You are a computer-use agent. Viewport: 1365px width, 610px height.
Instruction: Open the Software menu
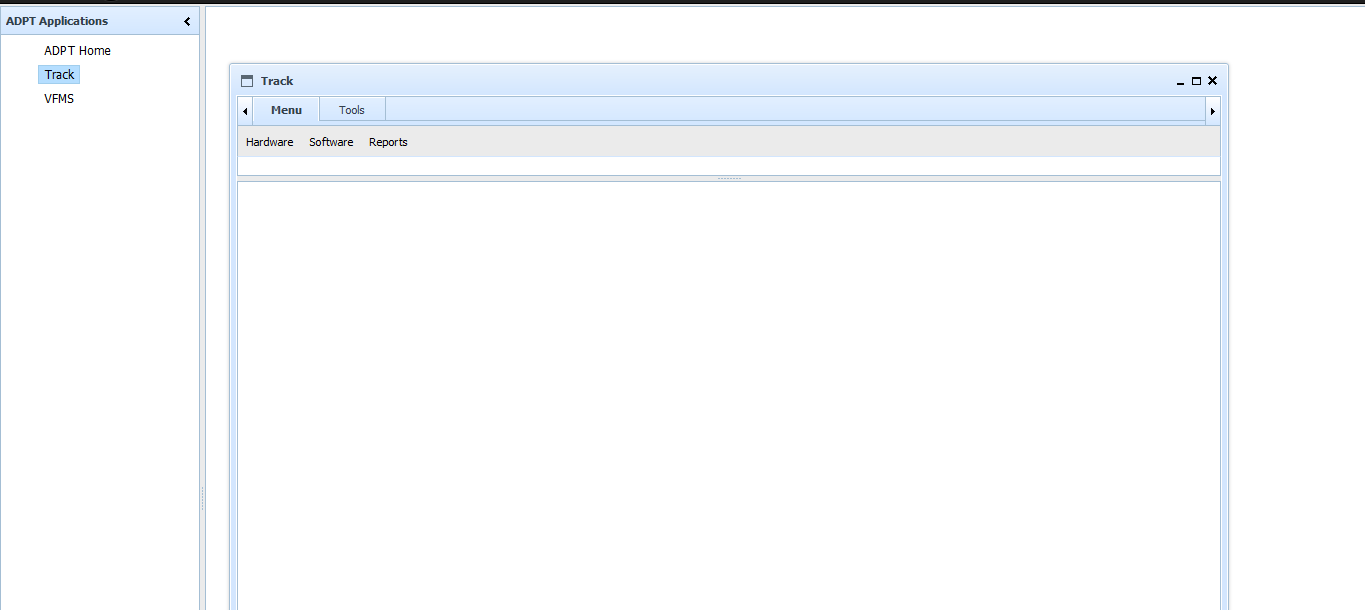pos(331,142)
